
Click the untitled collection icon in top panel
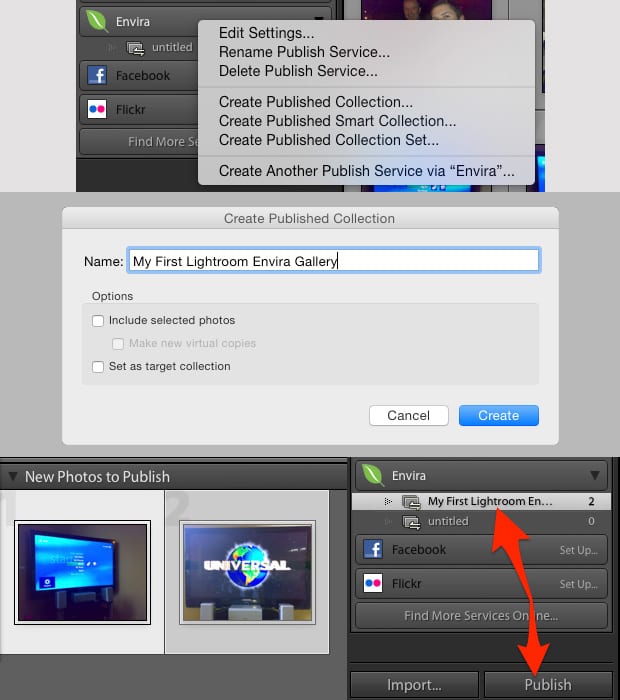[x=135, y=48]
